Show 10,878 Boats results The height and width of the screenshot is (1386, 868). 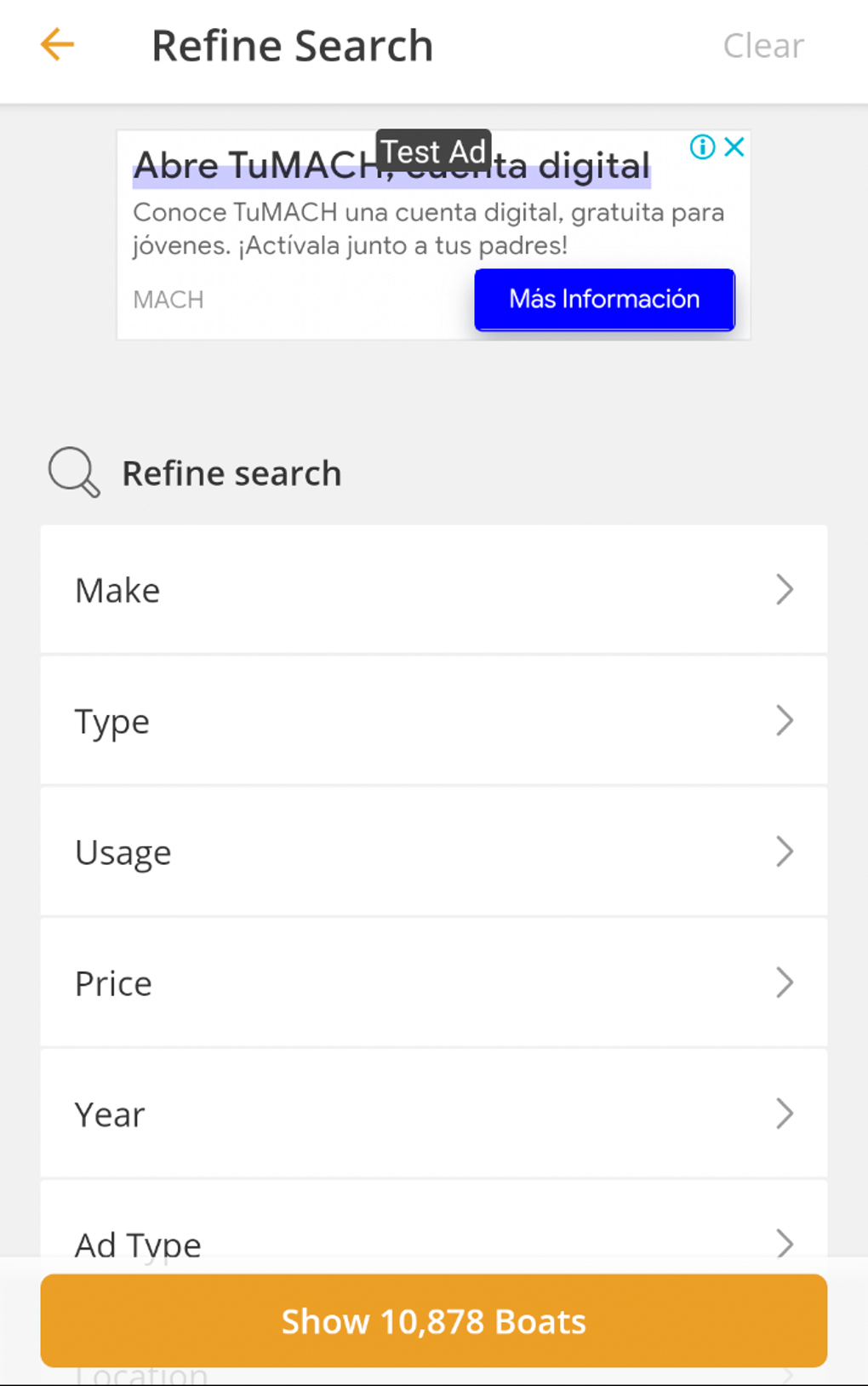[434, 1320]
